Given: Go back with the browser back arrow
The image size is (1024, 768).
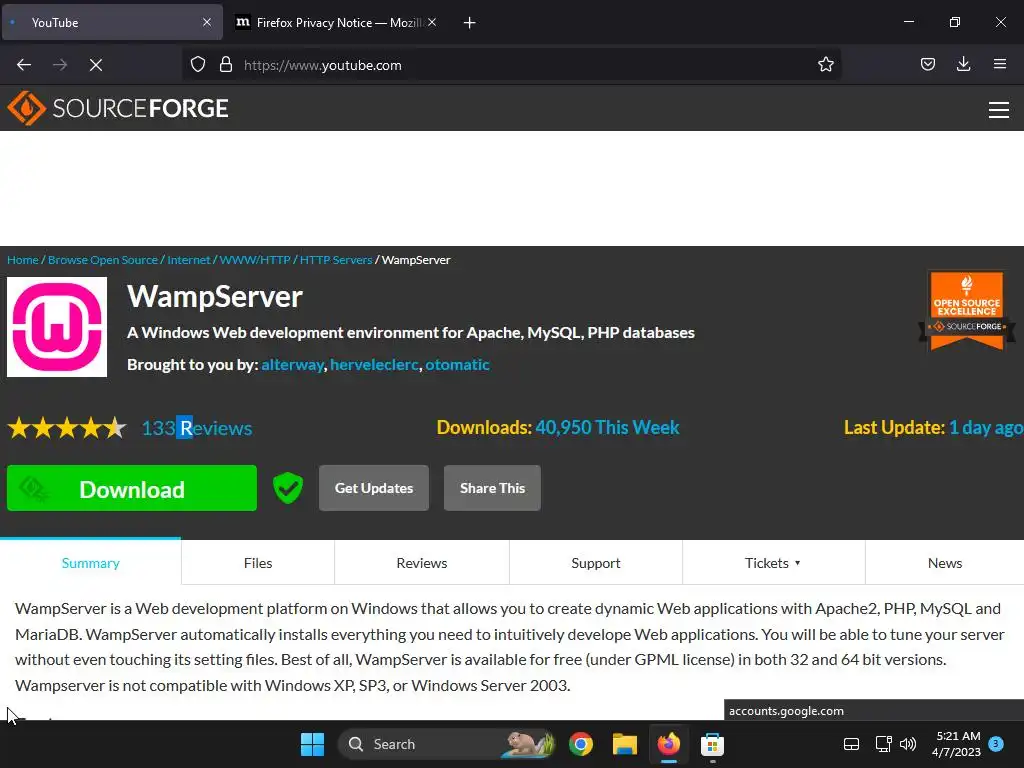Looking at the screenshot, I should tap(24, 65).
